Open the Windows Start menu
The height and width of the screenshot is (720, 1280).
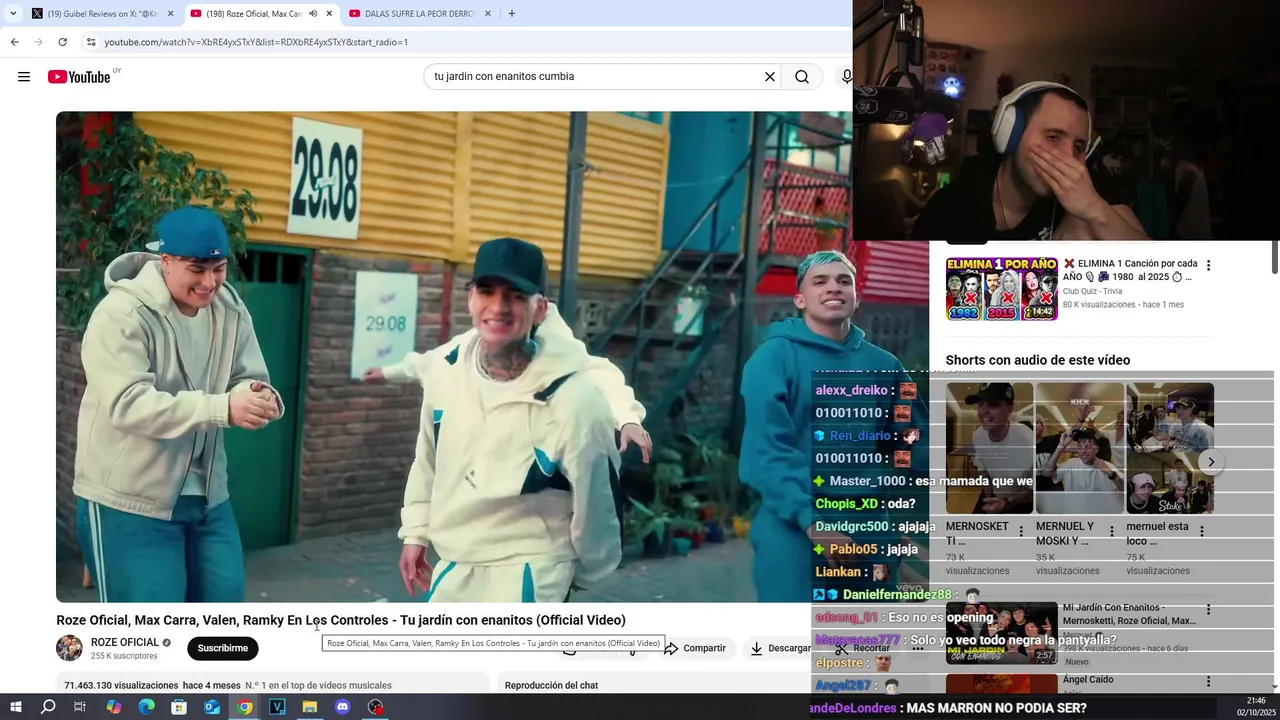(x=15, y=707)
